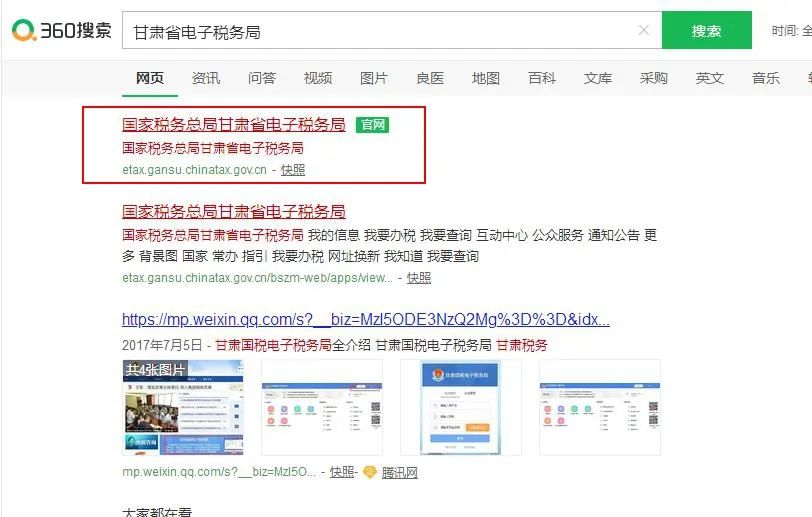Open 快照 for the bszm-web result

[x=418, y=278]
